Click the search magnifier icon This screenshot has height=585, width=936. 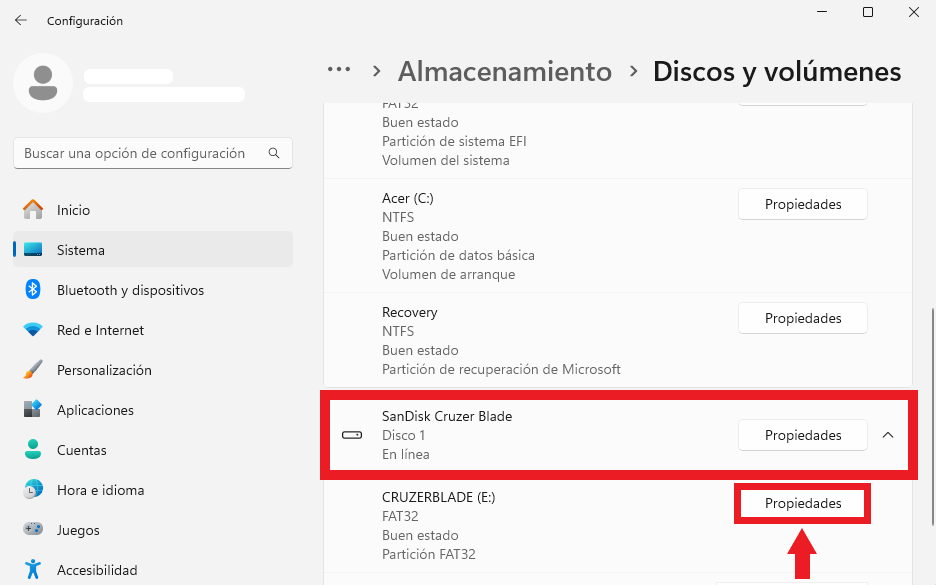pyautogui.click(x=274, y=153)
